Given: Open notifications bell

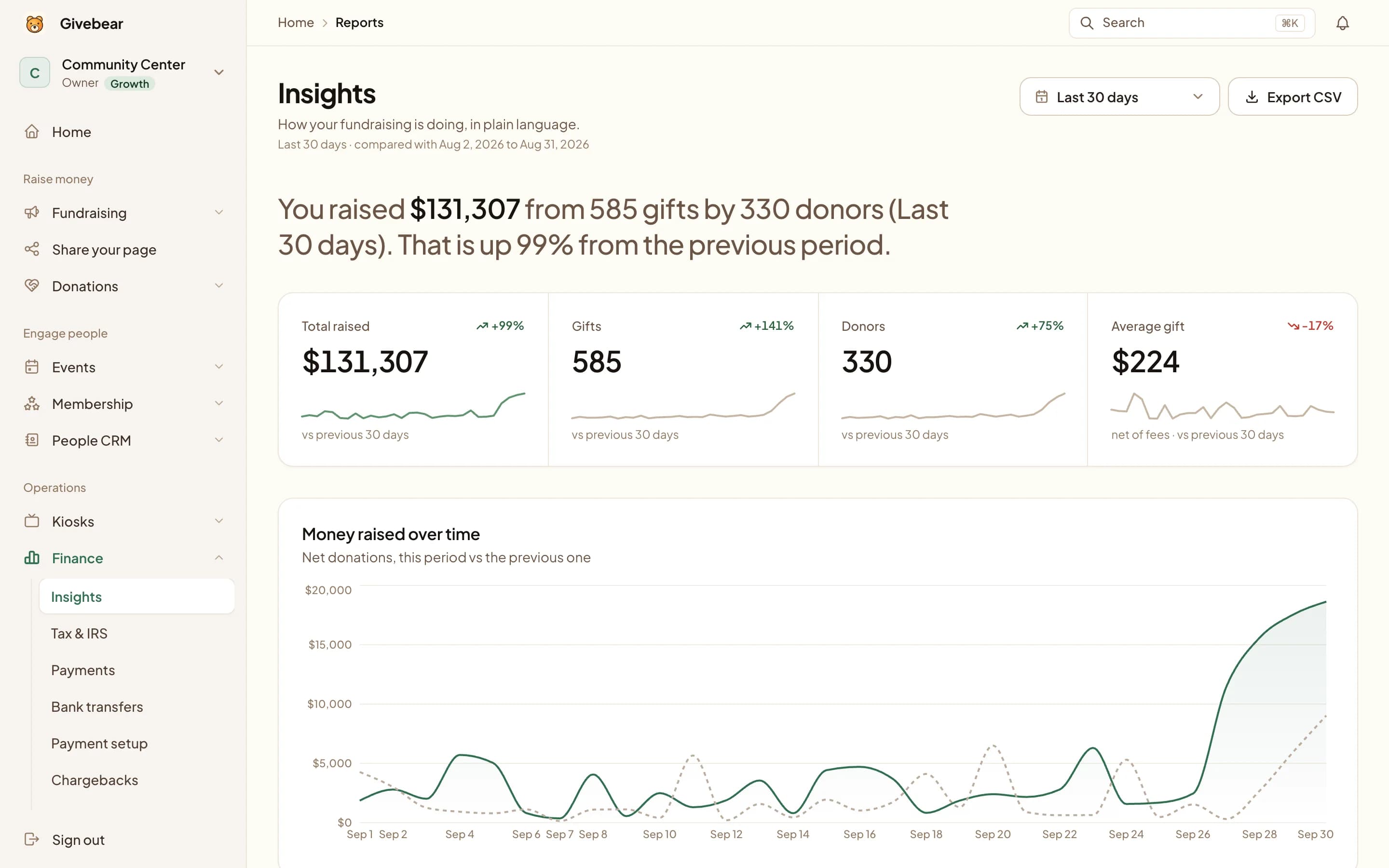Looking at the screenshot, I should click(x=1342, y=23).
